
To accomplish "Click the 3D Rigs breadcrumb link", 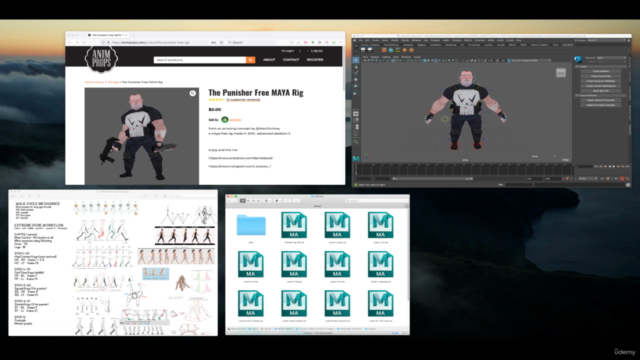I will coord(113,82).
